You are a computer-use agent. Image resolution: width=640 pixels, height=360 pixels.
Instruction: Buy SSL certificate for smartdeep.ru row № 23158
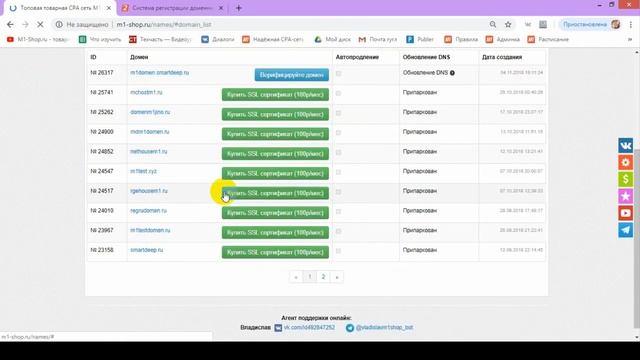pos(275,252)
